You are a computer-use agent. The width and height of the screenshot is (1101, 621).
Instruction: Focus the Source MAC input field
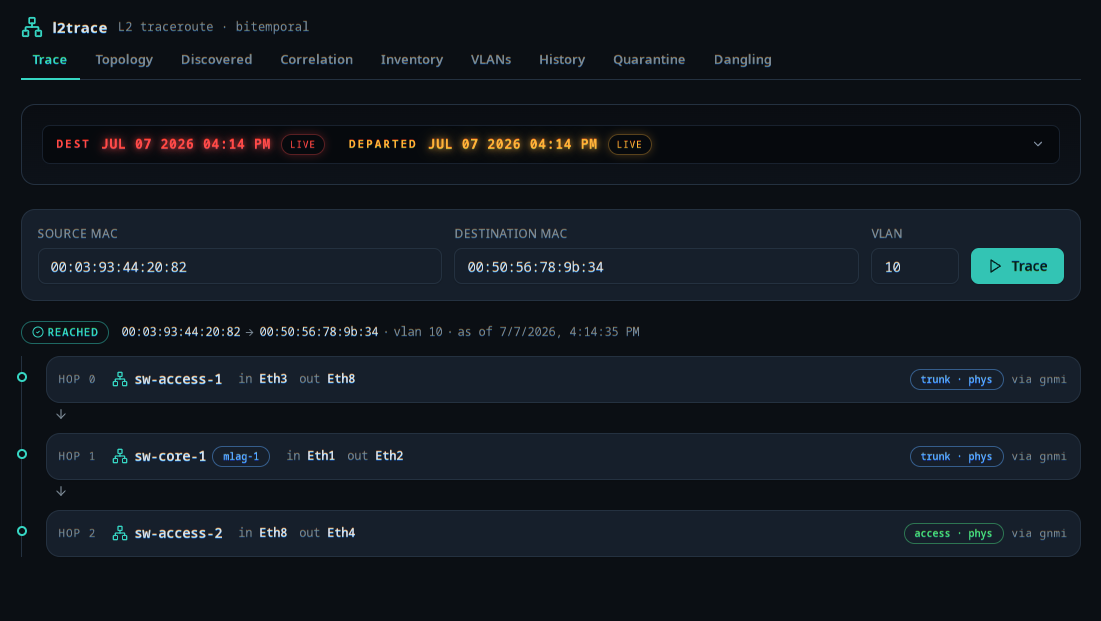pos(239,266)
